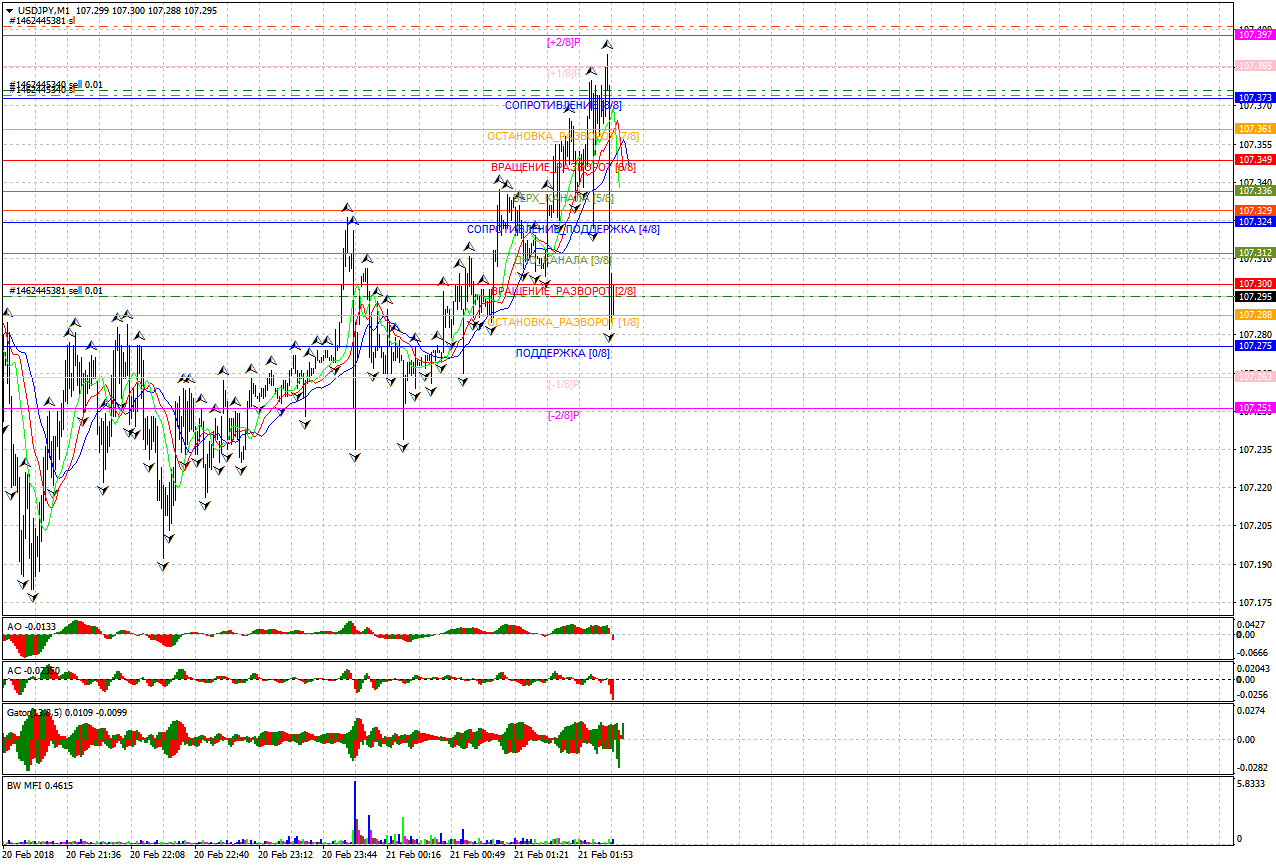Click the ВРАЩЕНИЕ_РАЗВОРОТ [6/8] level label
This screenshot has height=866, width=1276.
(563, 167)
